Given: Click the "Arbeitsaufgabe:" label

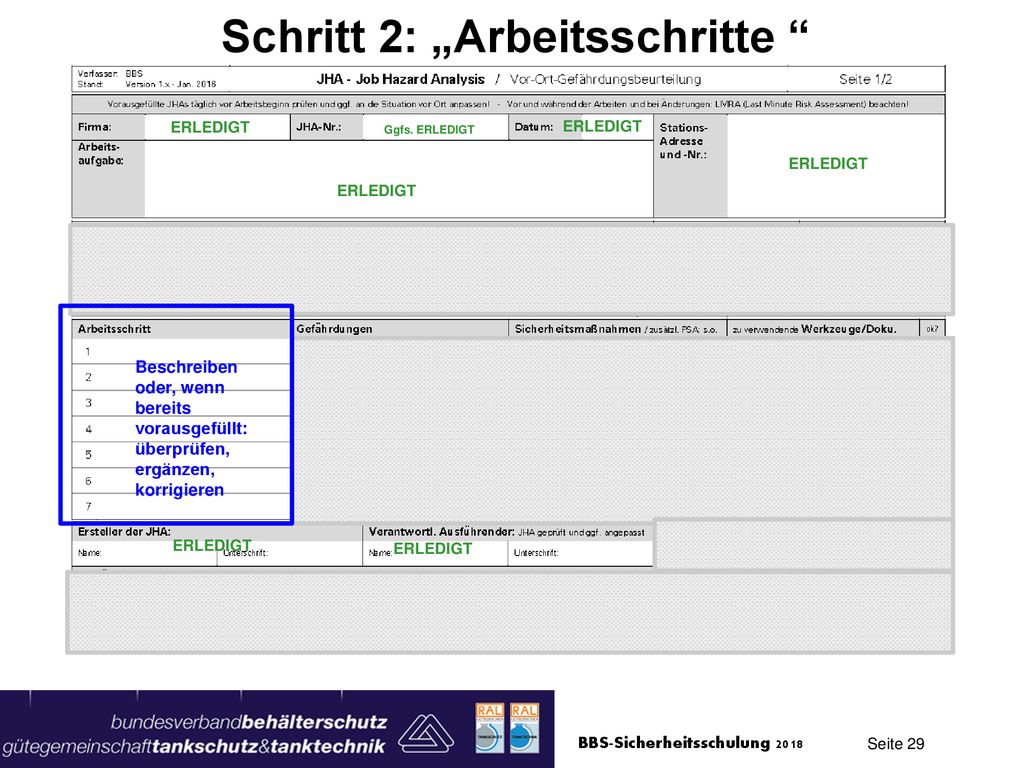Looking at the screenshot, I should (101, 153).
